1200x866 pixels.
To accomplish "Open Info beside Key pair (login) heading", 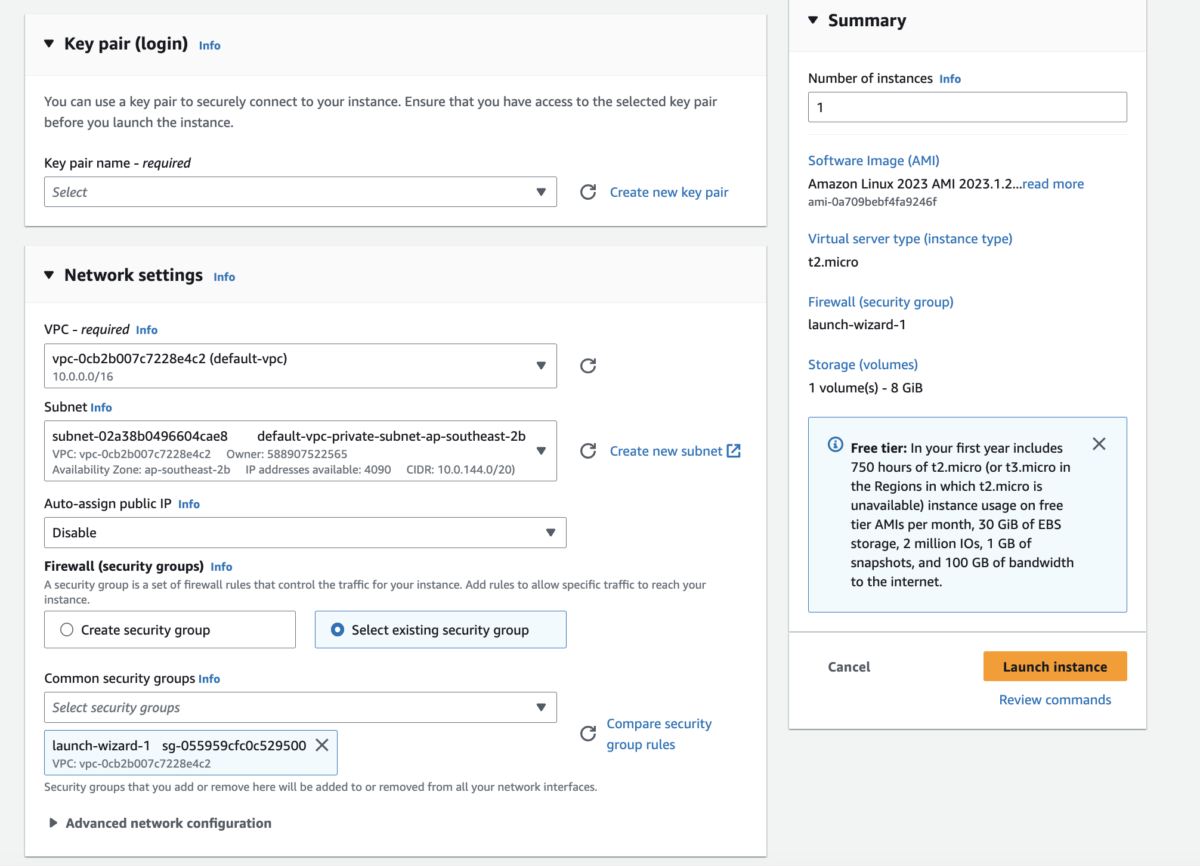I will [209, 45].
